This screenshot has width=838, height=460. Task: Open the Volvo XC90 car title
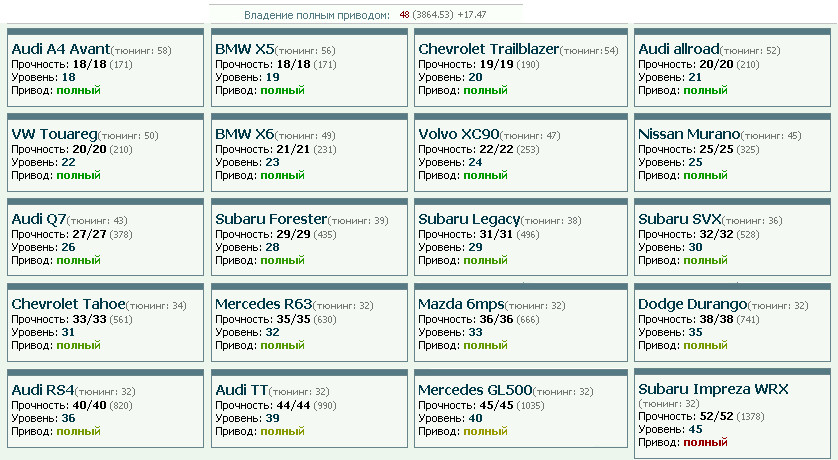[x=458, y=134]
